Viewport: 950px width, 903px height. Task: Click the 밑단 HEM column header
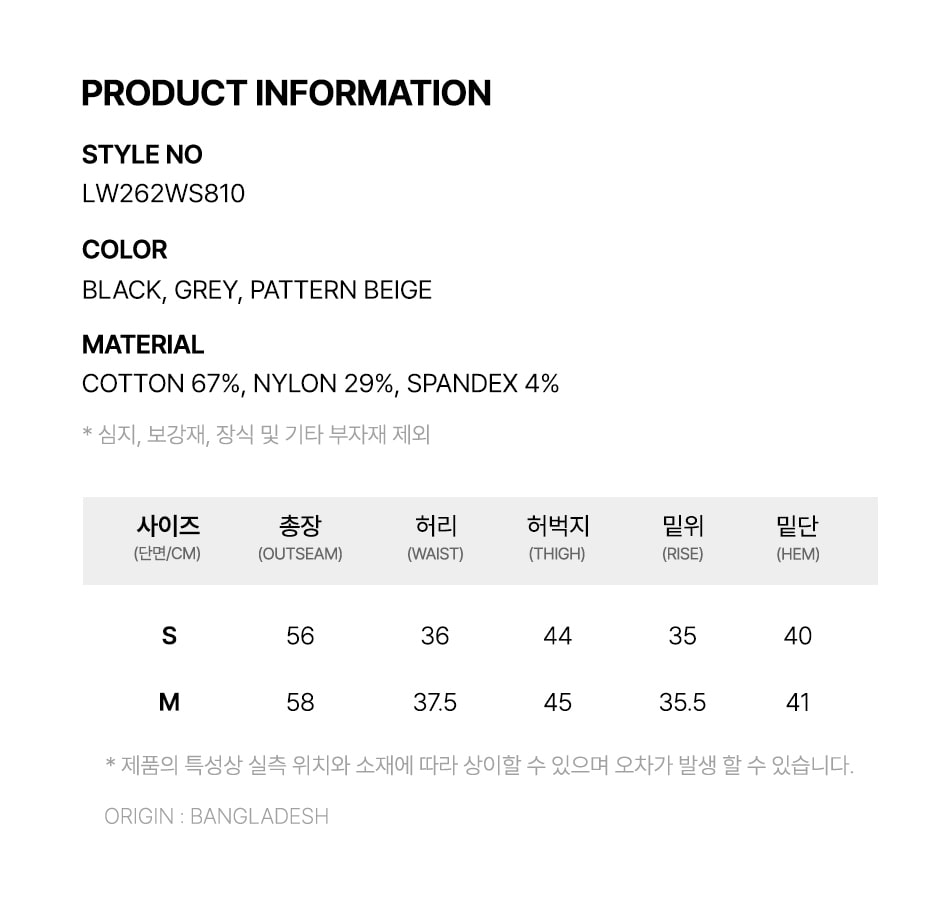point(797,537)
